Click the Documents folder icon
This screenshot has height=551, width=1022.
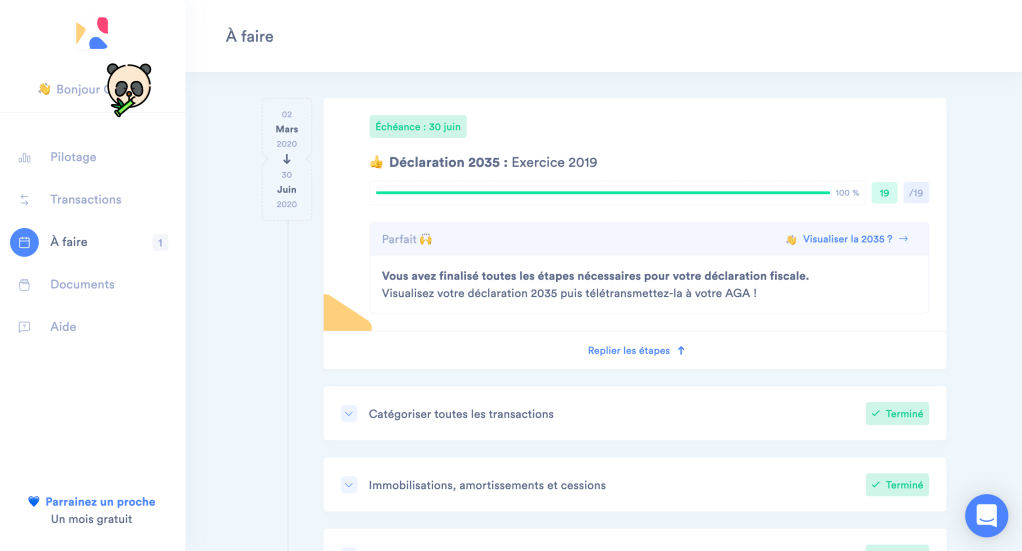pyautogui.click(x=25, y=285)
